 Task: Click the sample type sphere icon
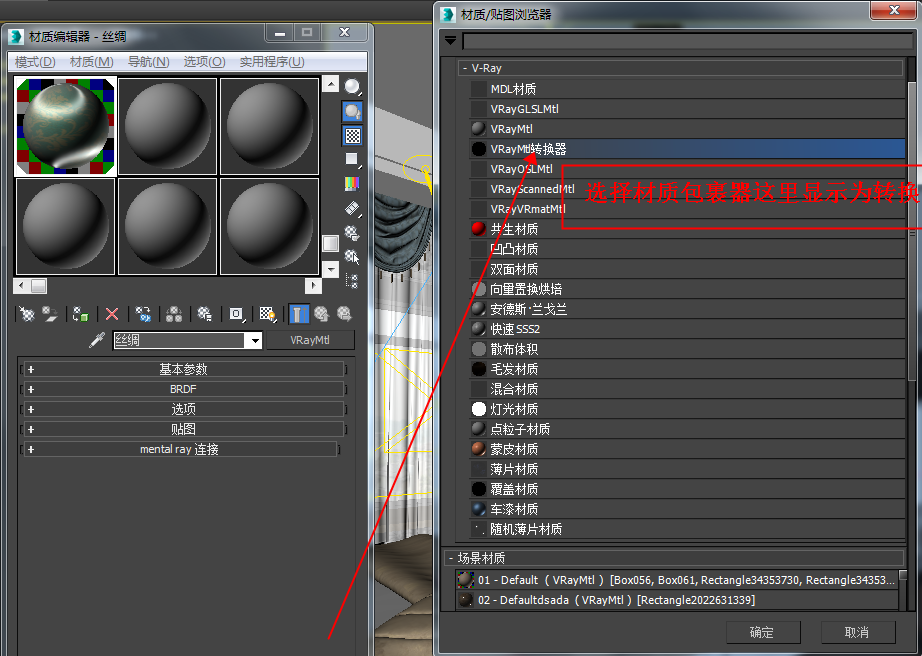coord(352,87)
